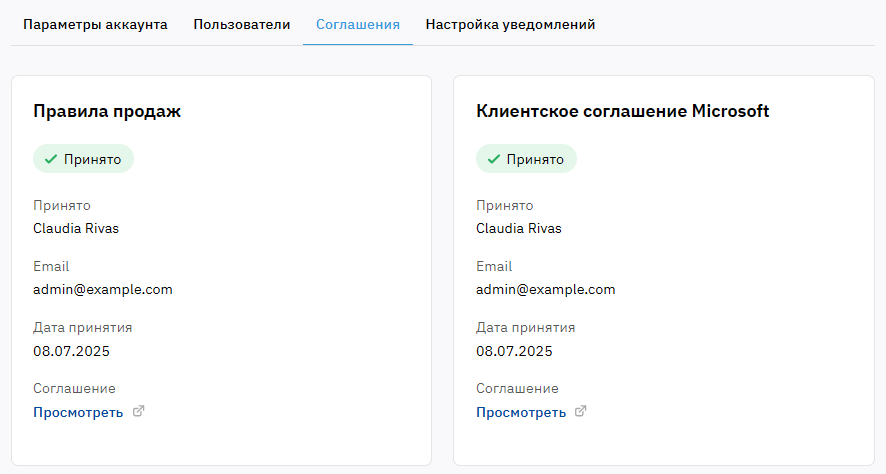Open the Настройка уведомлений tab
The height and width of the screenshot is (474, 886).
pos(510,25)
